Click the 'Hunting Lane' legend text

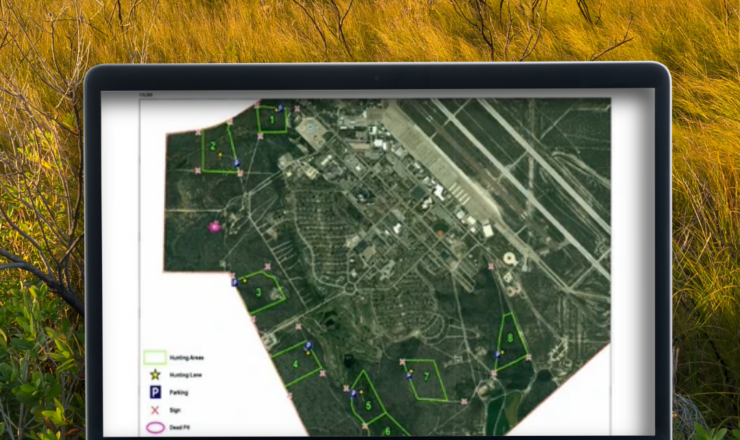point(185,375)
